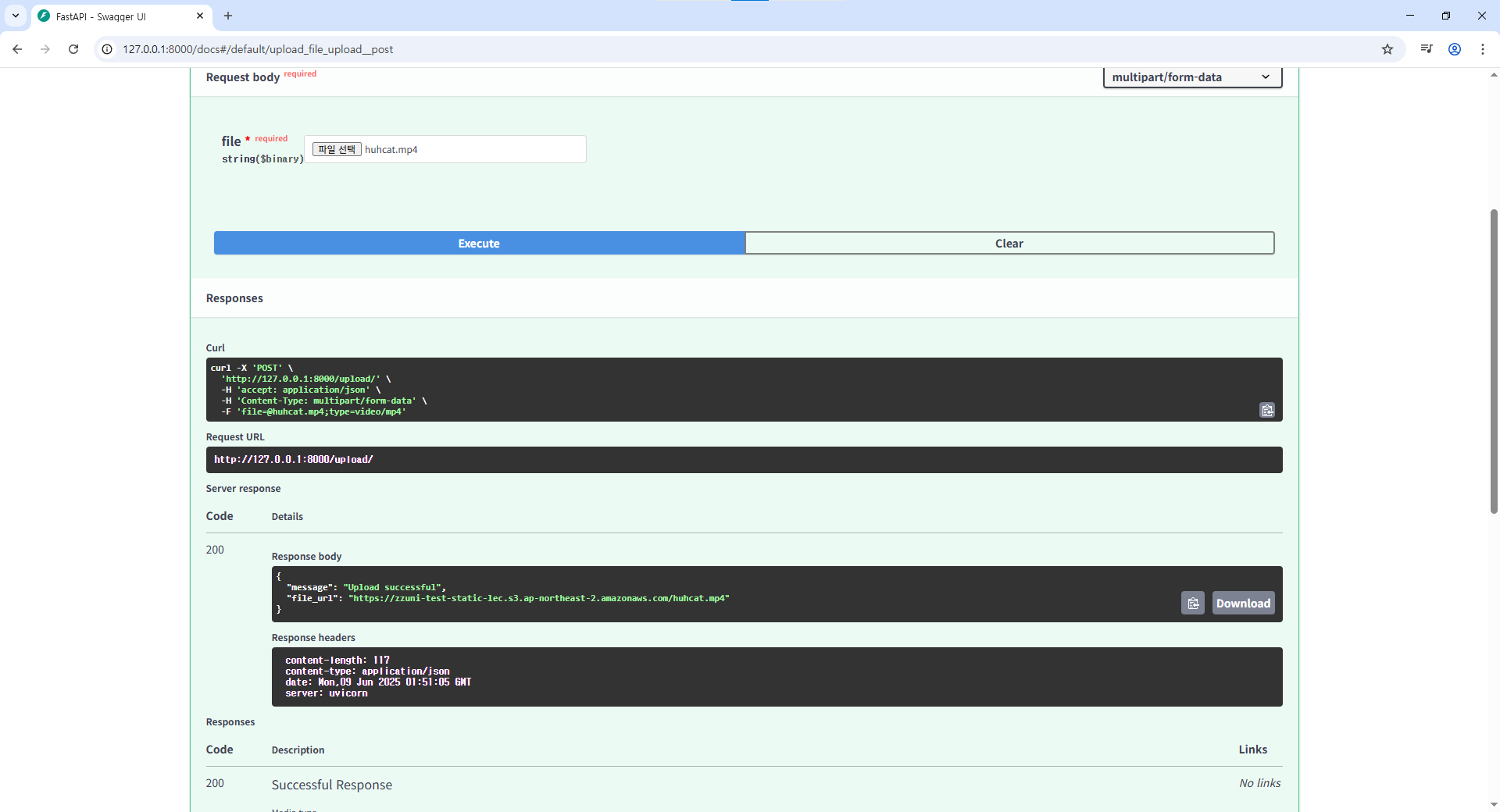Image resolution: width=1500 pixels, height=812 pixels.
Task: Close the FastAPI - Swagger UI tab
Action: coord(200,16)
